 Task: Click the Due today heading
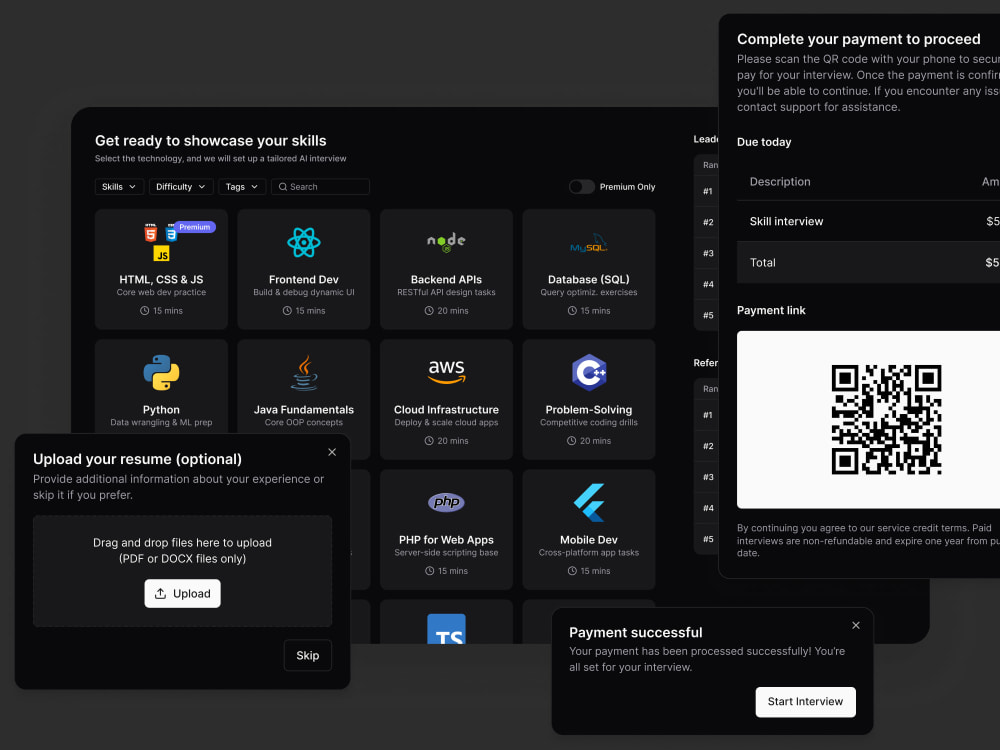point(764,142)
